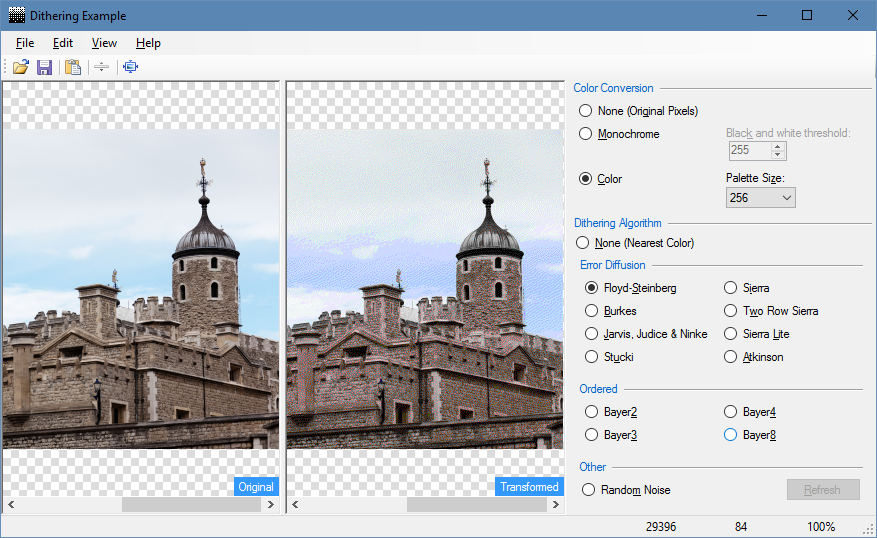Decrease the black and white threshold

[x=777, y=154]
